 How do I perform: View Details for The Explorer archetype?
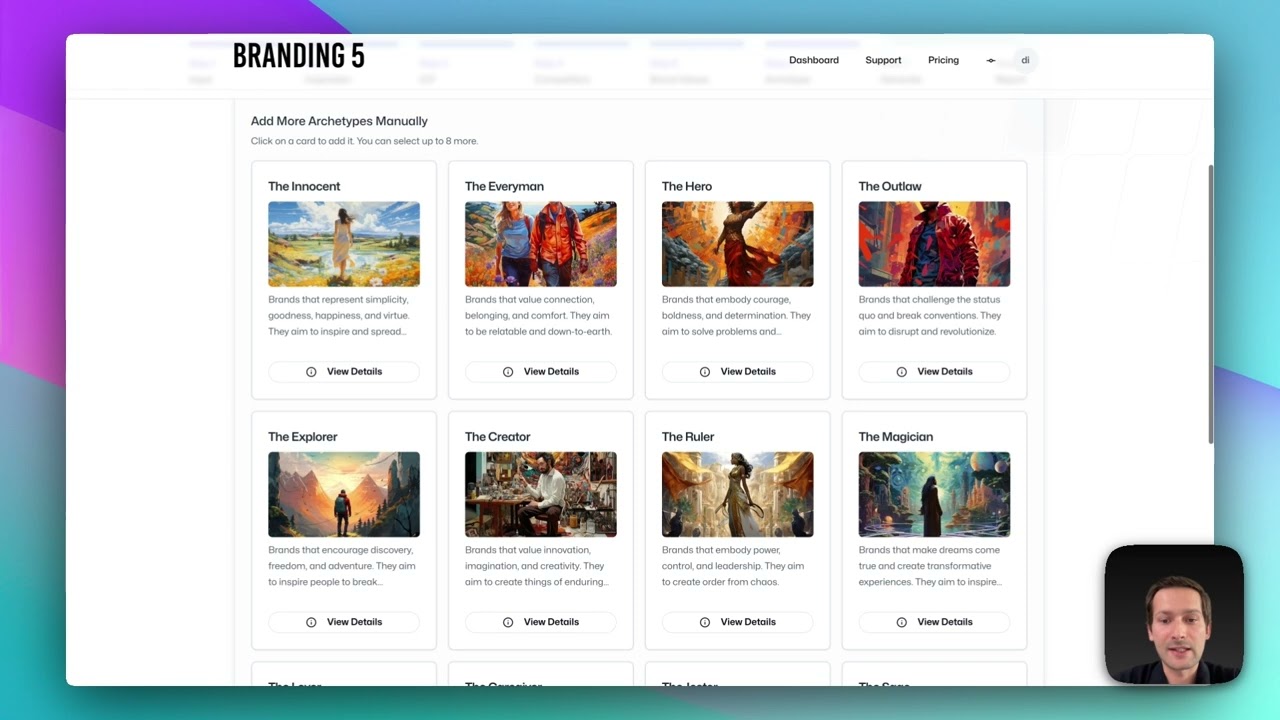(344, 622)
